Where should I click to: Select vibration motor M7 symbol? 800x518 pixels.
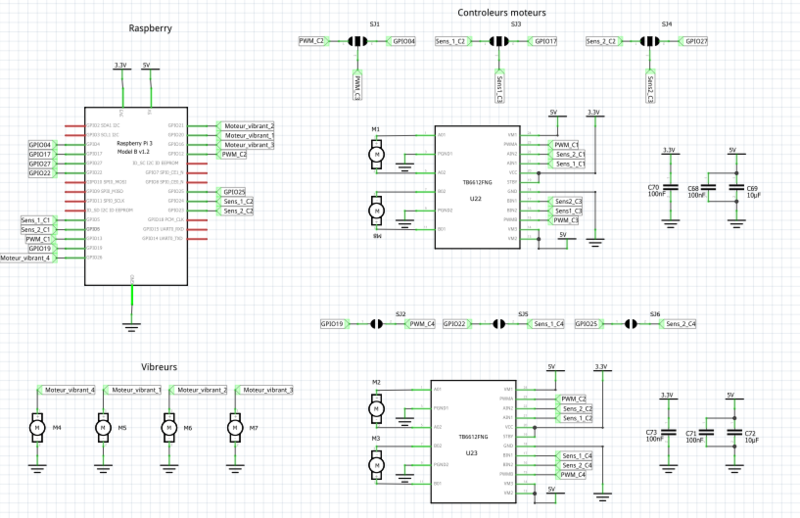click(234, 427)
